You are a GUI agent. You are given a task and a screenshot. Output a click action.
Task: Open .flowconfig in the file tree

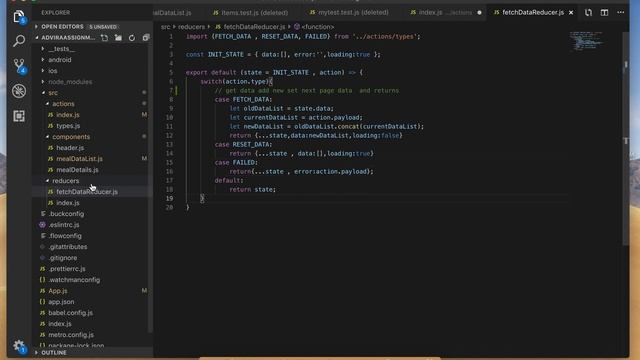[65, 236]
